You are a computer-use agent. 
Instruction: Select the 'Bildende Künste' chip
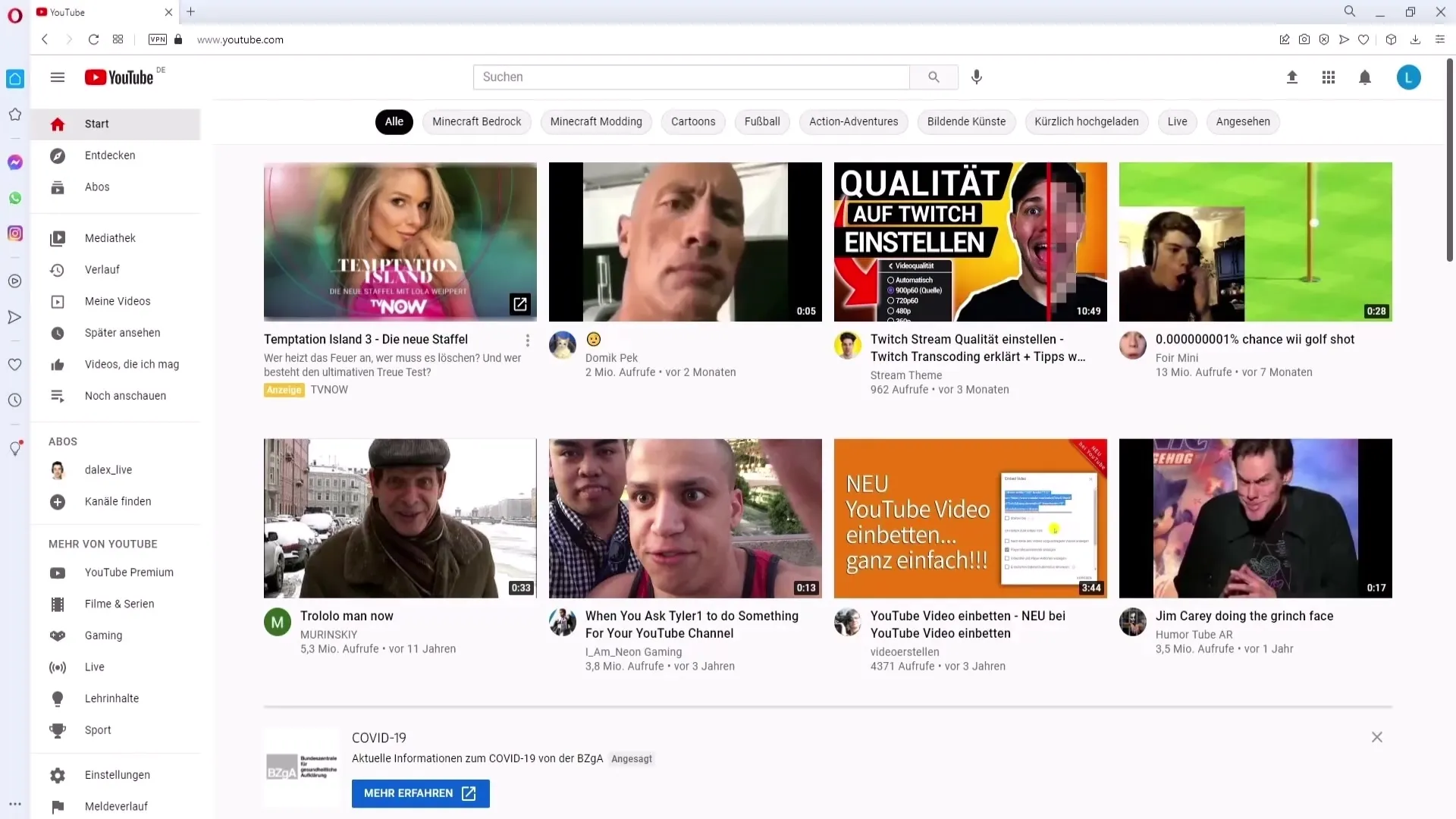click(966, 121)
